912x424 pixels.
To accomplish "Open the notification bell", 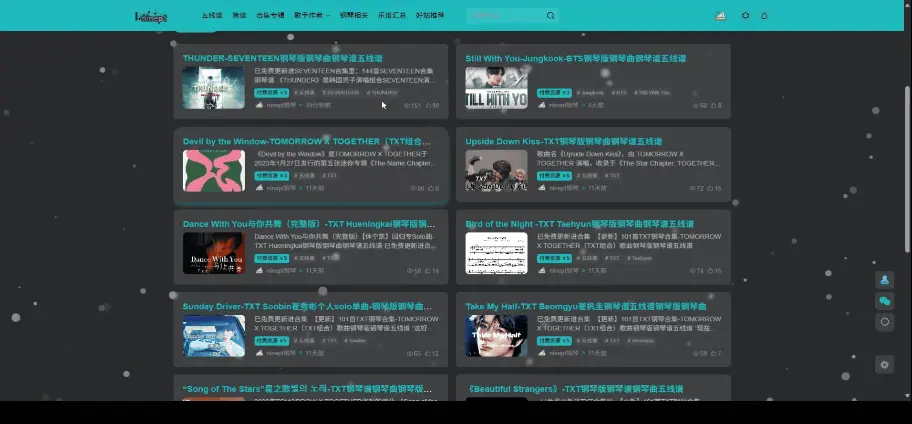I will click(x=764, y=16).
